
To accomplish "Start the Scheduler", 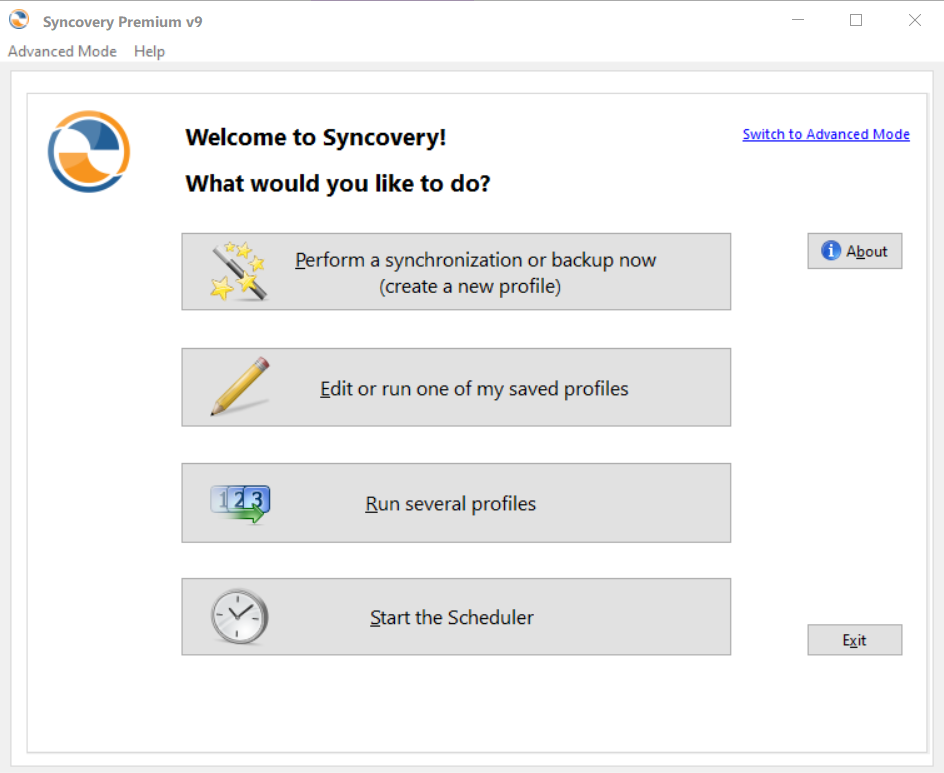I will coord(456,616).
